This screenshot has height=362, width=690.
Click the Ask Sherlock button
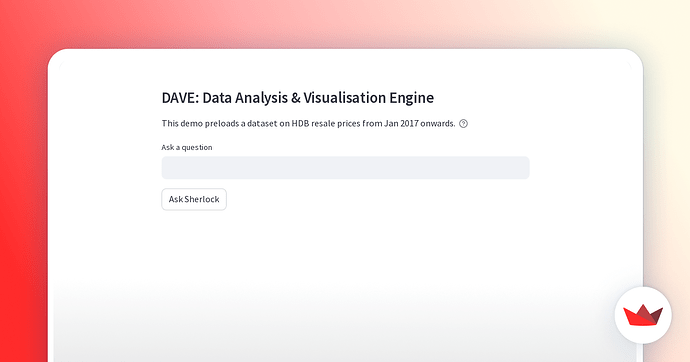[194, 199]
